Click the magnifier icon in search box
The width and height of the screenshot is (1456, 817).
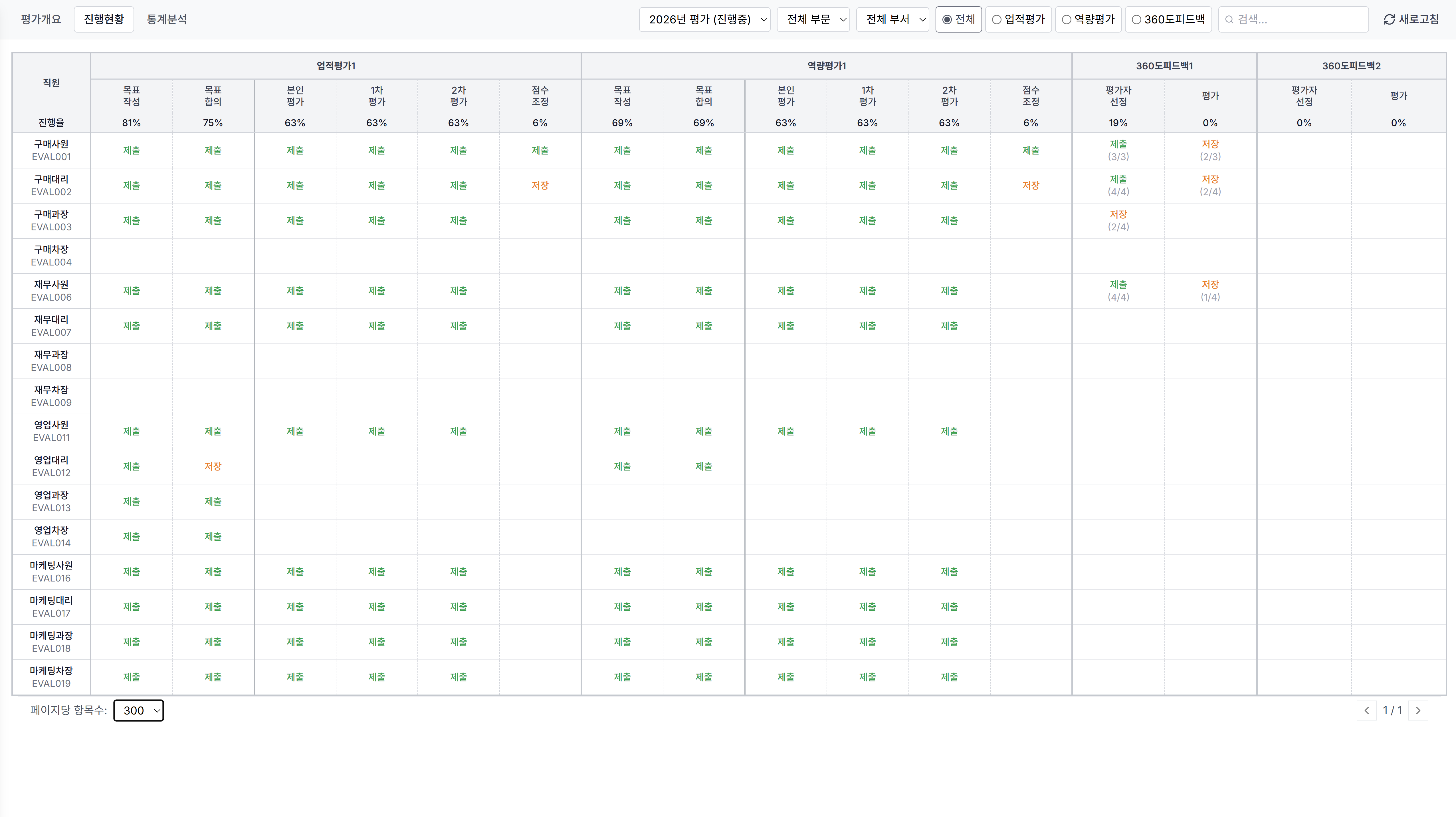pos(1229,19)
